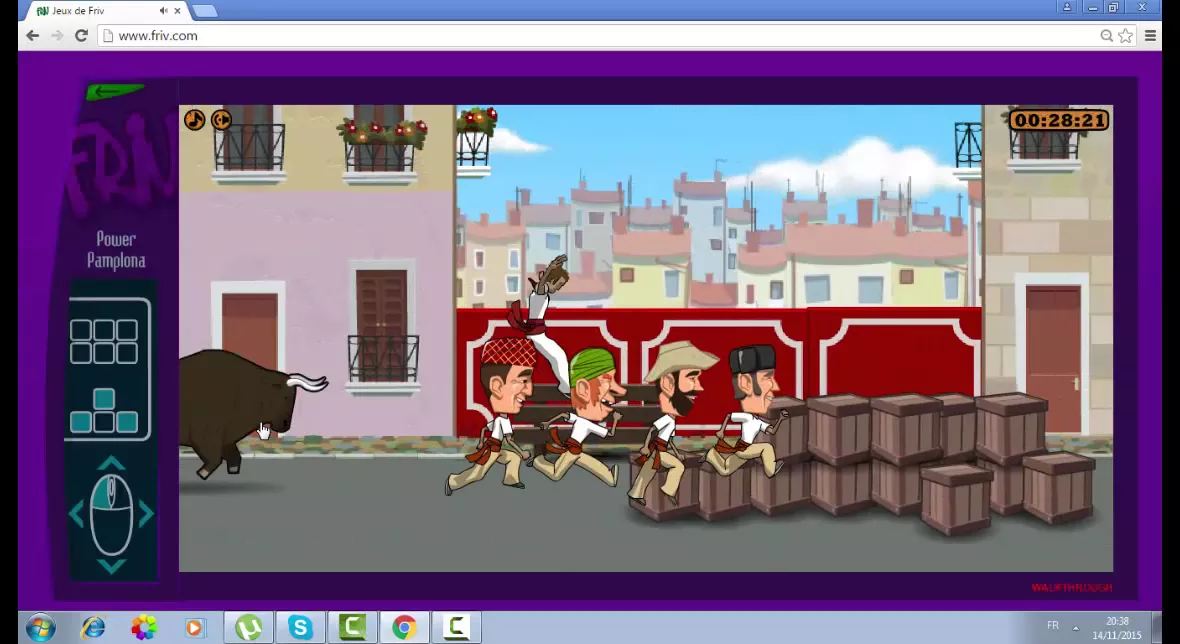
Task: Open the colorful flower taskbar app
Action: [x=144, y=627]
